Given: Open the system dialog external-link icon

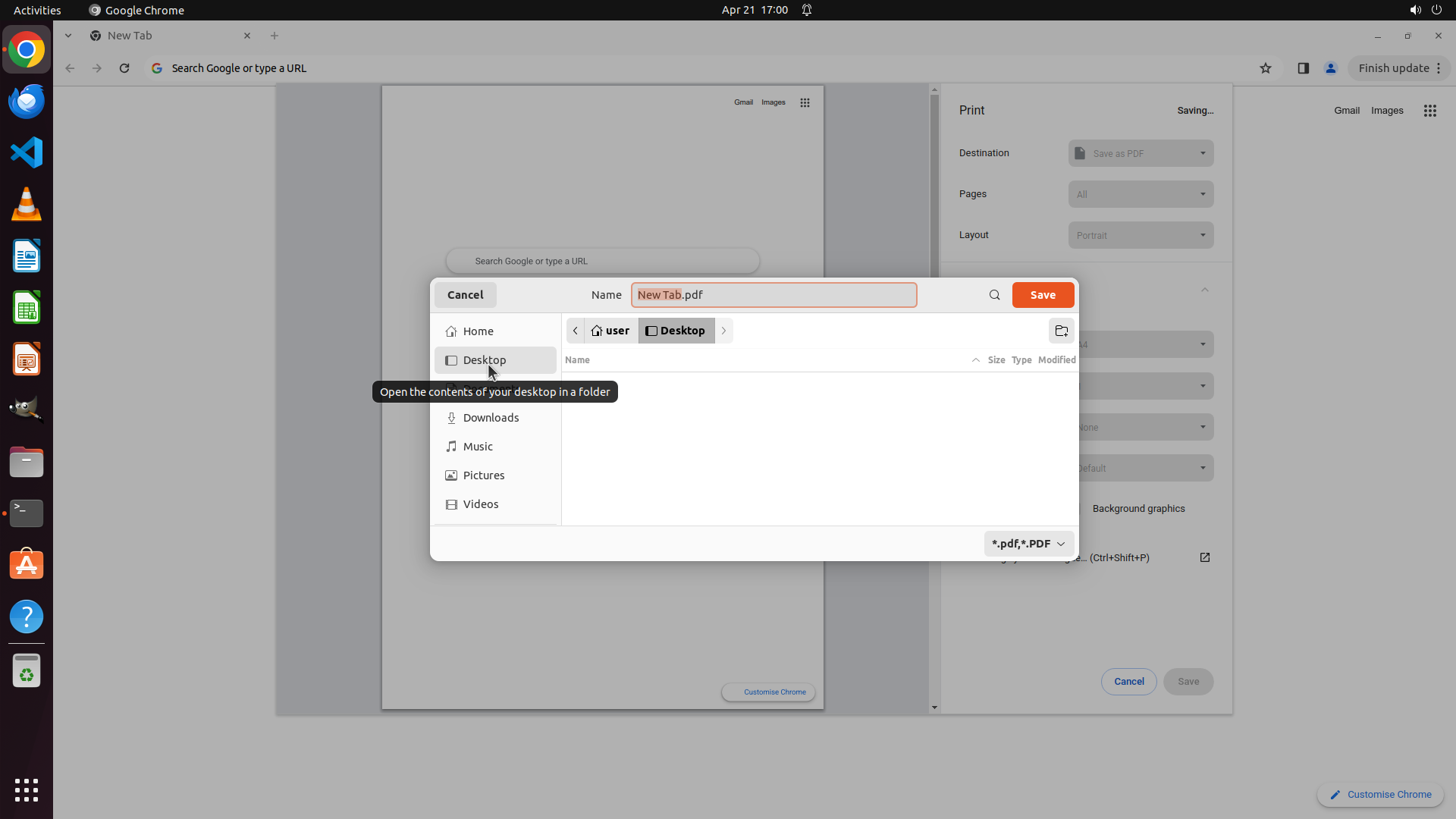Looking at the screenshot, I should pos(1204,557).
